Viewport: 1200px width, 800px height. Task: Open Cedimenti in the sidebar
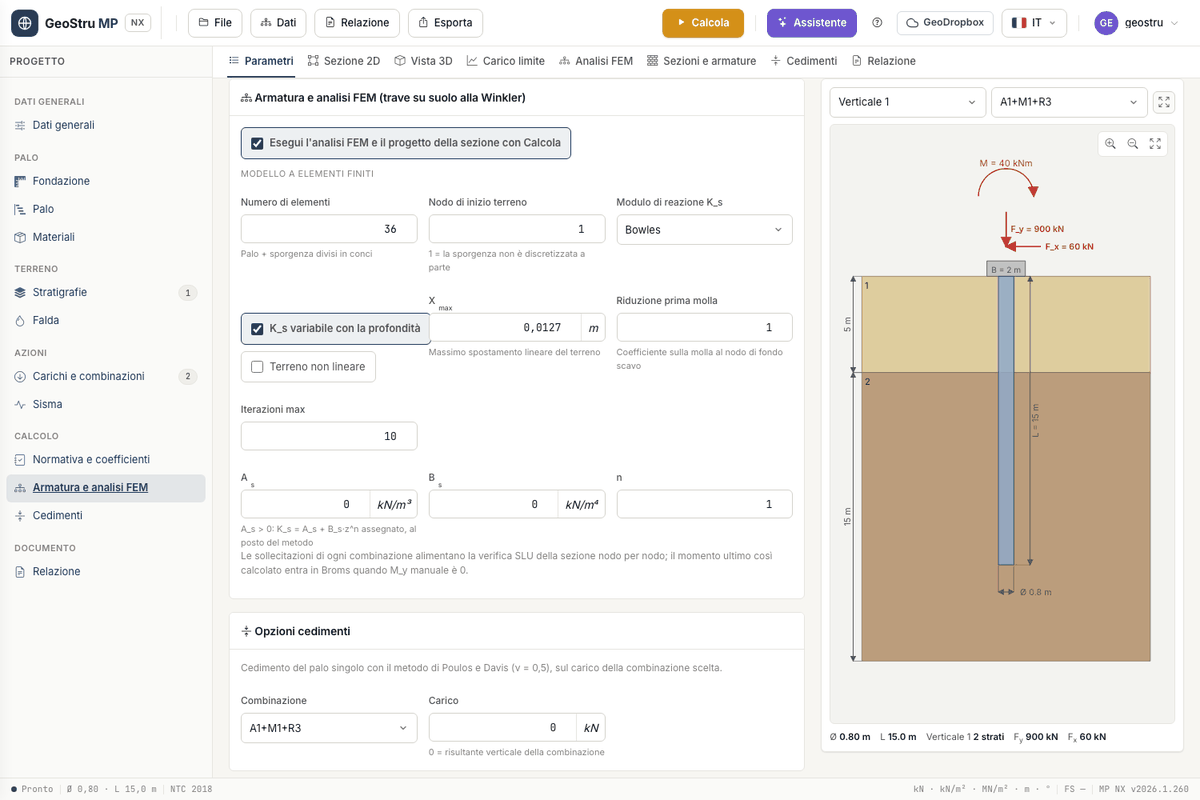[x=106, y=515]
